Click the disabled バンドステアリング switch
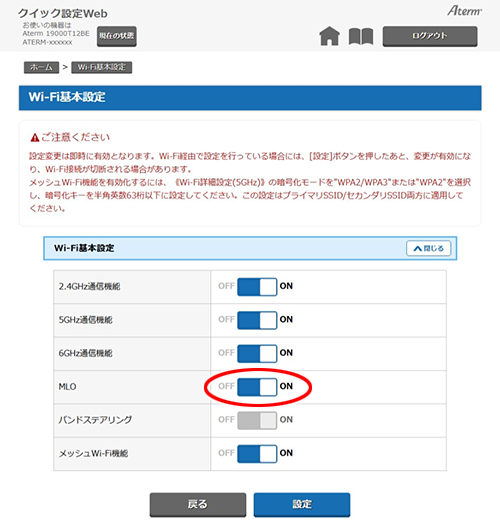This screenshot has height=525, width=500. pos(257,420)
